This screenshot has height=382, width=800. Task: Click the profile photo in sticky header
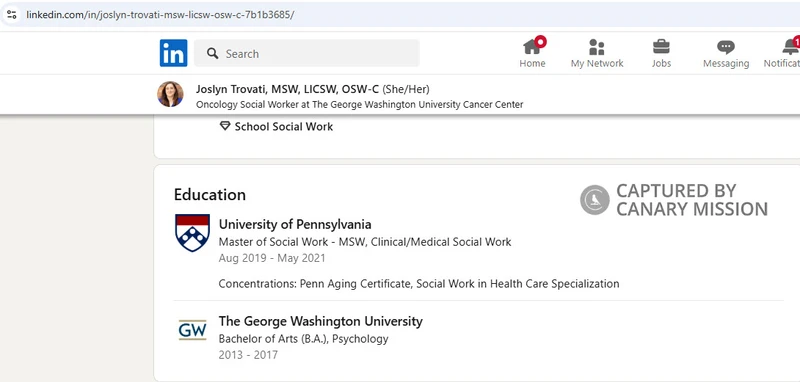pyautogui.click(x=170, y=94)
